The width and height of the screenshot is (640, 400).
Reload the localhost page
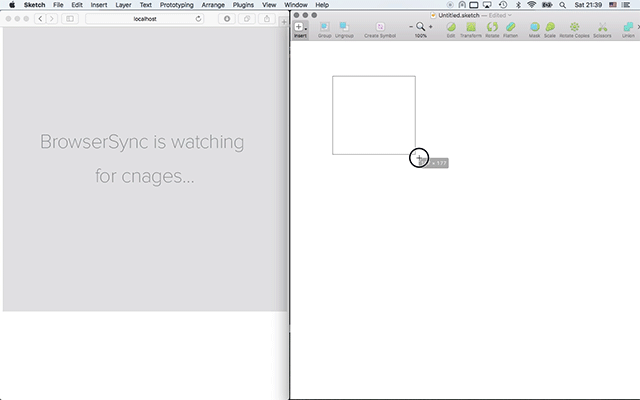[198, 19]
